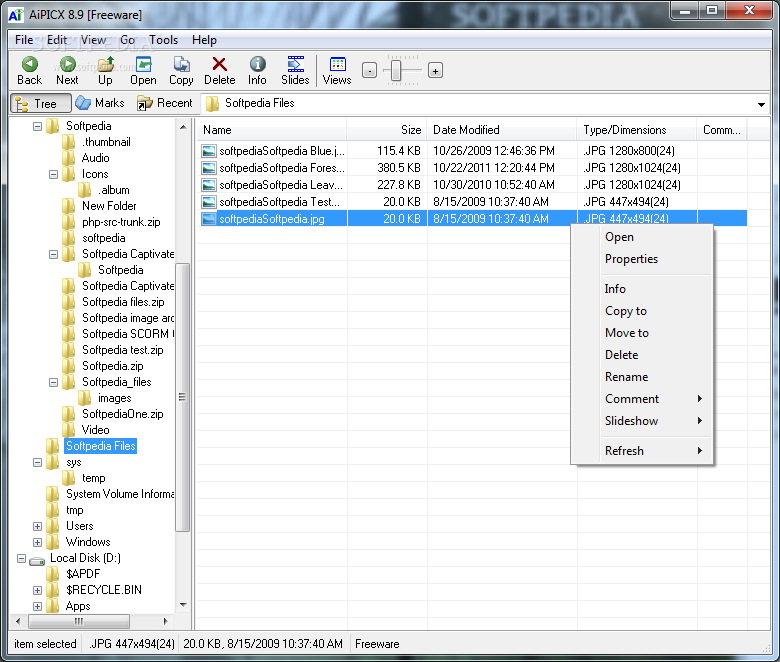Choose Delete in the context menu

[642, 355]
